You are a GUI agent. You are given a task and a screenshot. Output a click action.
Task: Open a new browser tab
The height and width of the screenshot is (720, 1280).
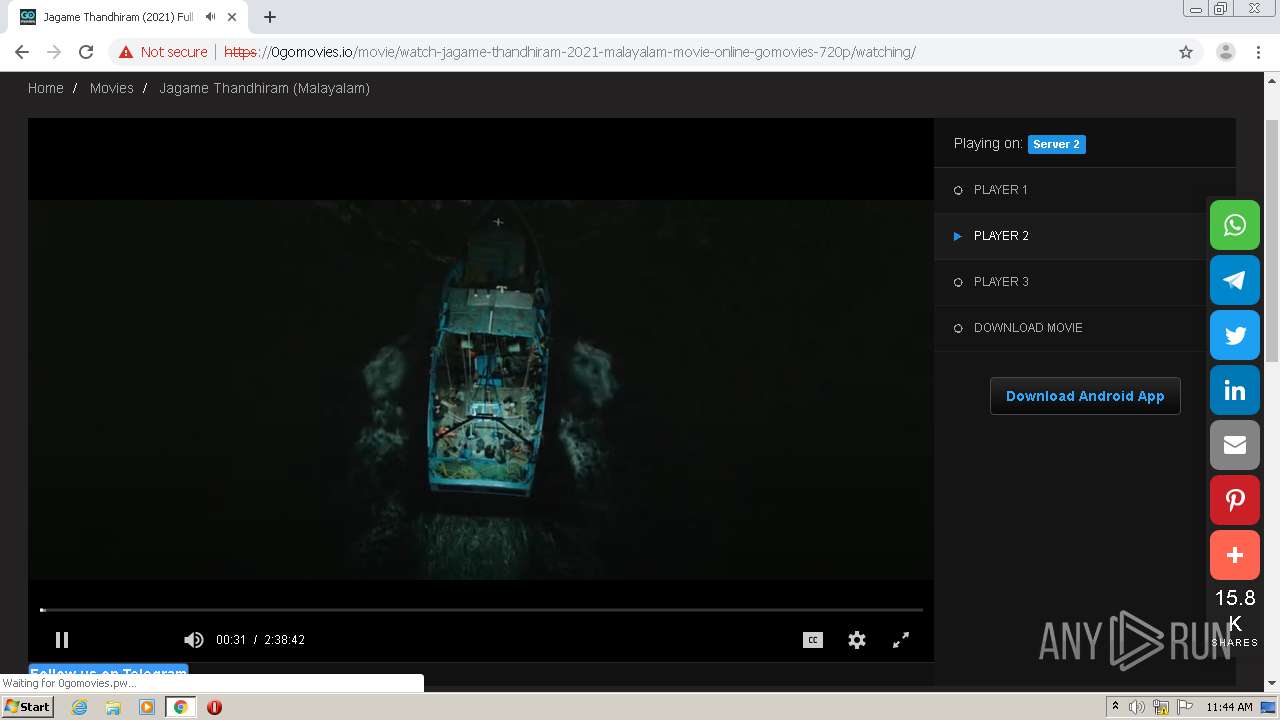pyautogui.click(x=270, y=17)
